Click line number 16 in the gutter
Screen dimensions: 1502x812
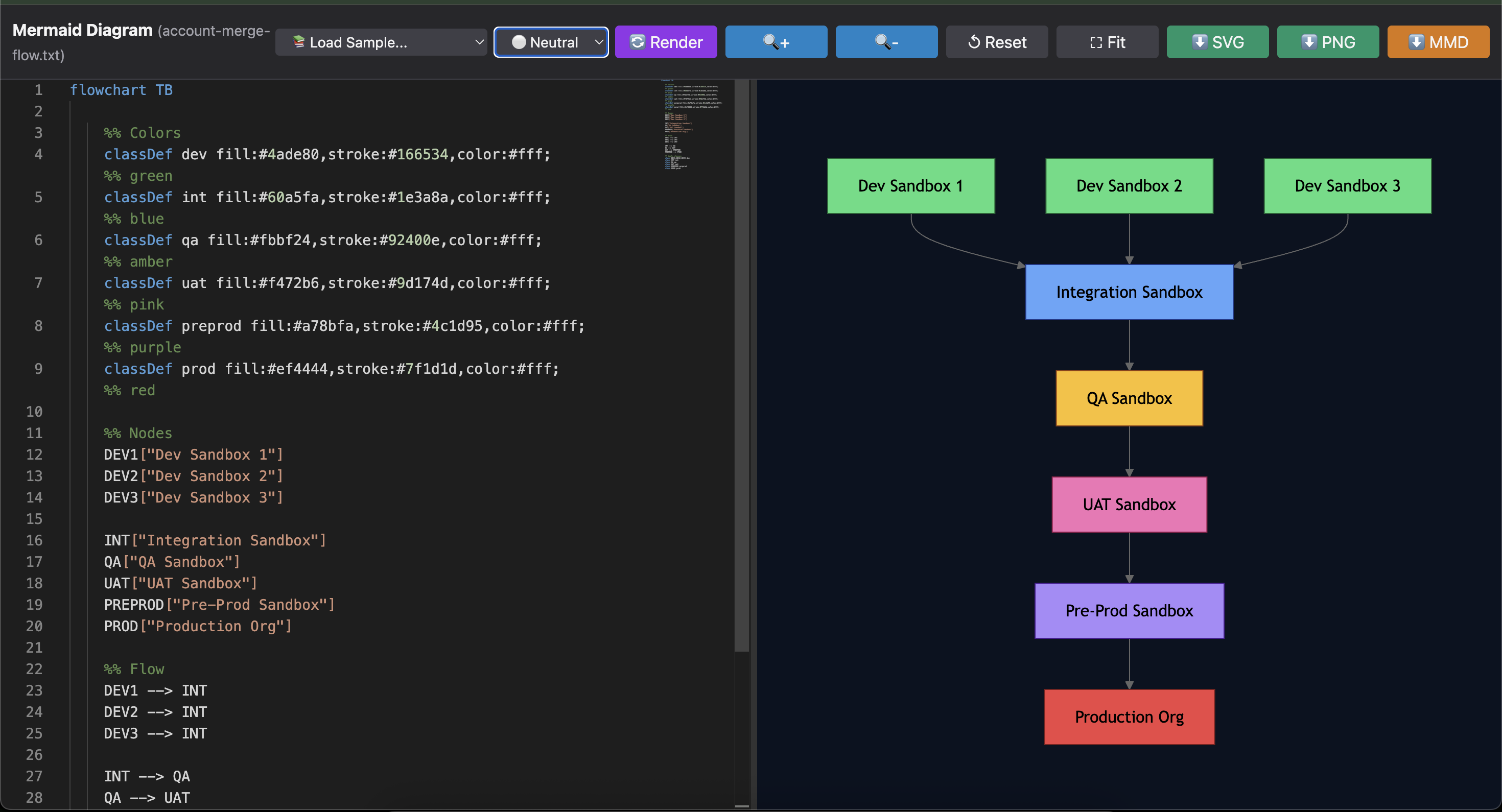click(34, 540)
